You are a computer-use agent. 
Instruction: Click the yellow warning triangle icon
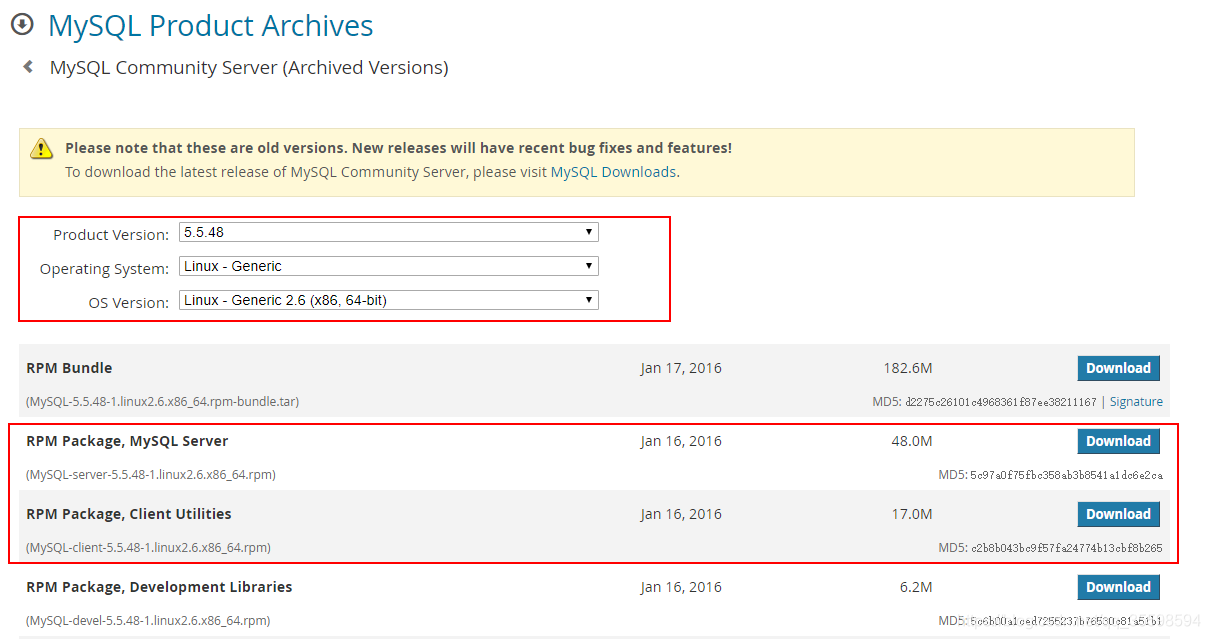(x=41, y=149)
